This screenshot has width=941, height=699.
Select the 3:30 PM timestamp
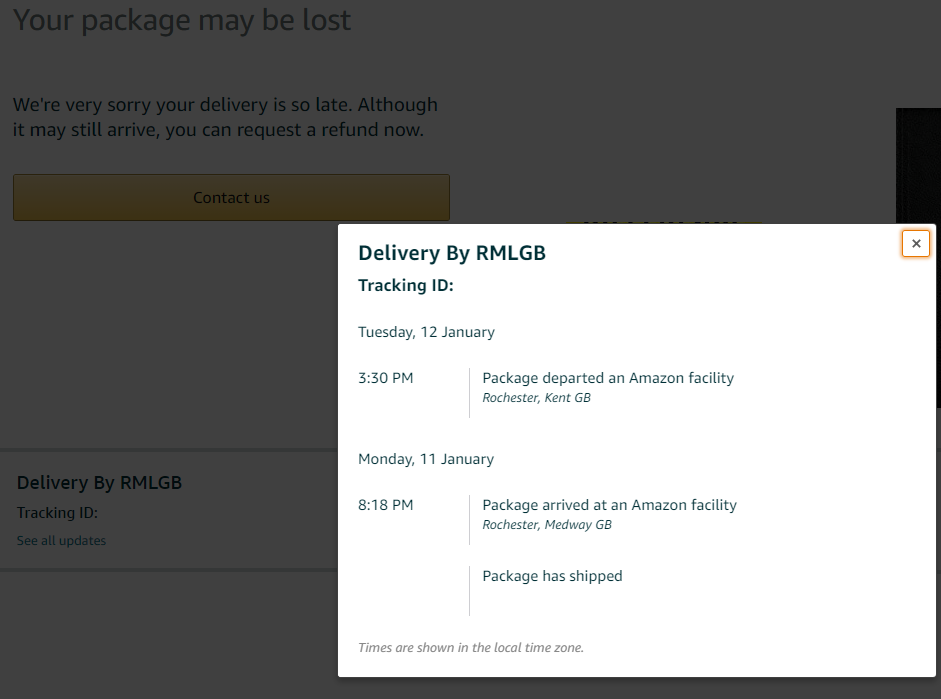point(386,378)
